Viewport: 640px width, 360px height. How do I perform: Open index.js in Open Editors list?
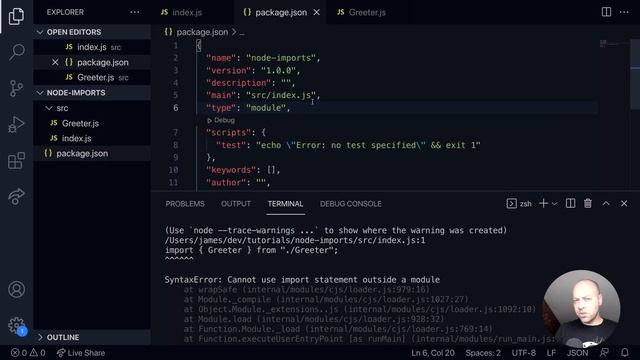[92, 47]
